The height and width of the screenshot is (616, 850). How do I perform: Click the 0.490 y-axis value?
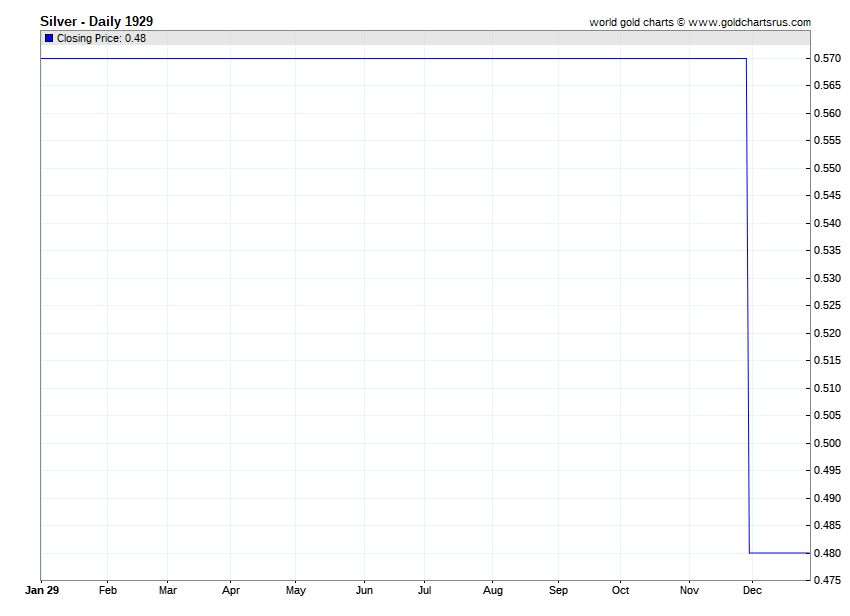[x=827, y=498]
